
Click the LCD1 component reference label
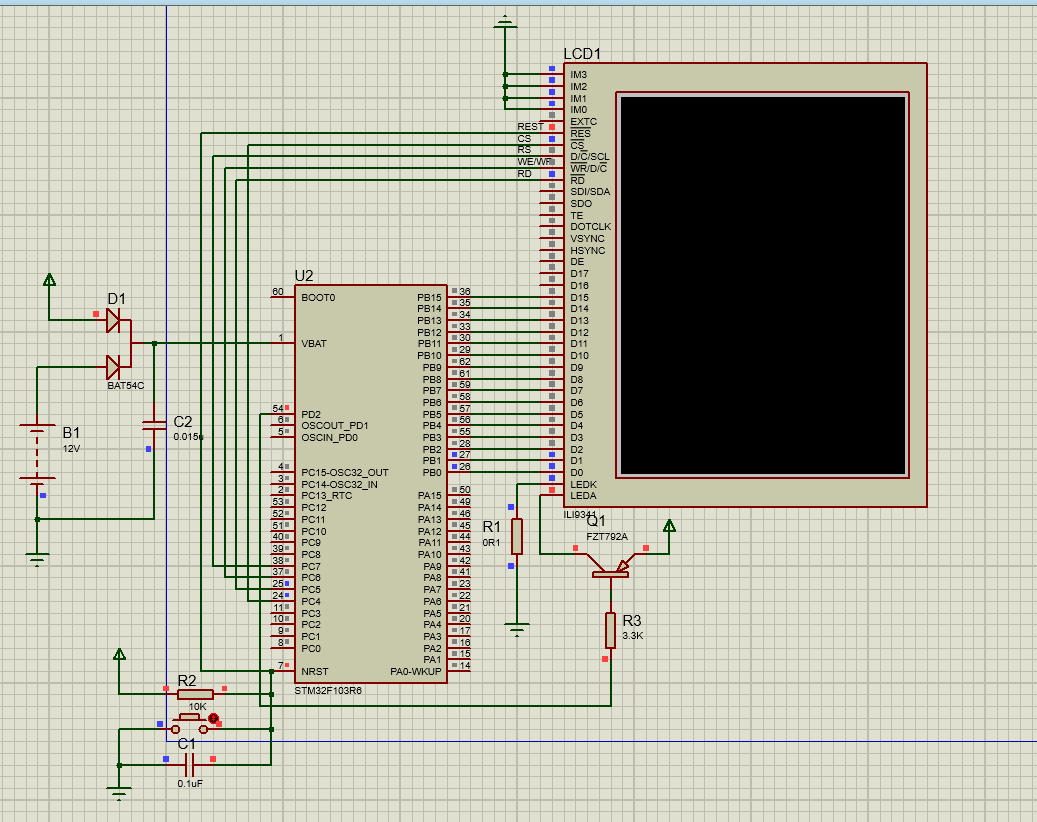(x=582, y=54)
